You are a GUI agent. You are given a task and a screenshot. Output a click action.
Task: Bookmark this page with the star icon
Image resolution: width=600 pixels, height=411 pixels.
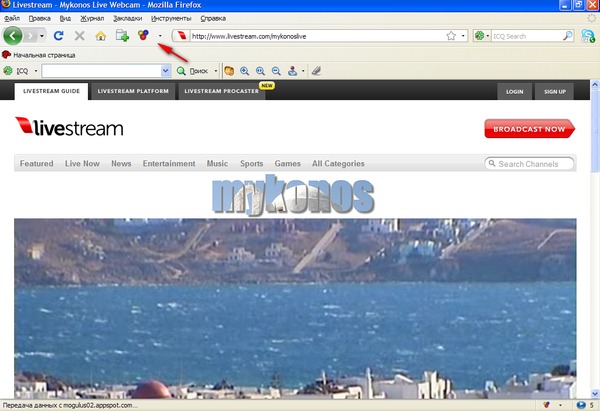point(451,36)
